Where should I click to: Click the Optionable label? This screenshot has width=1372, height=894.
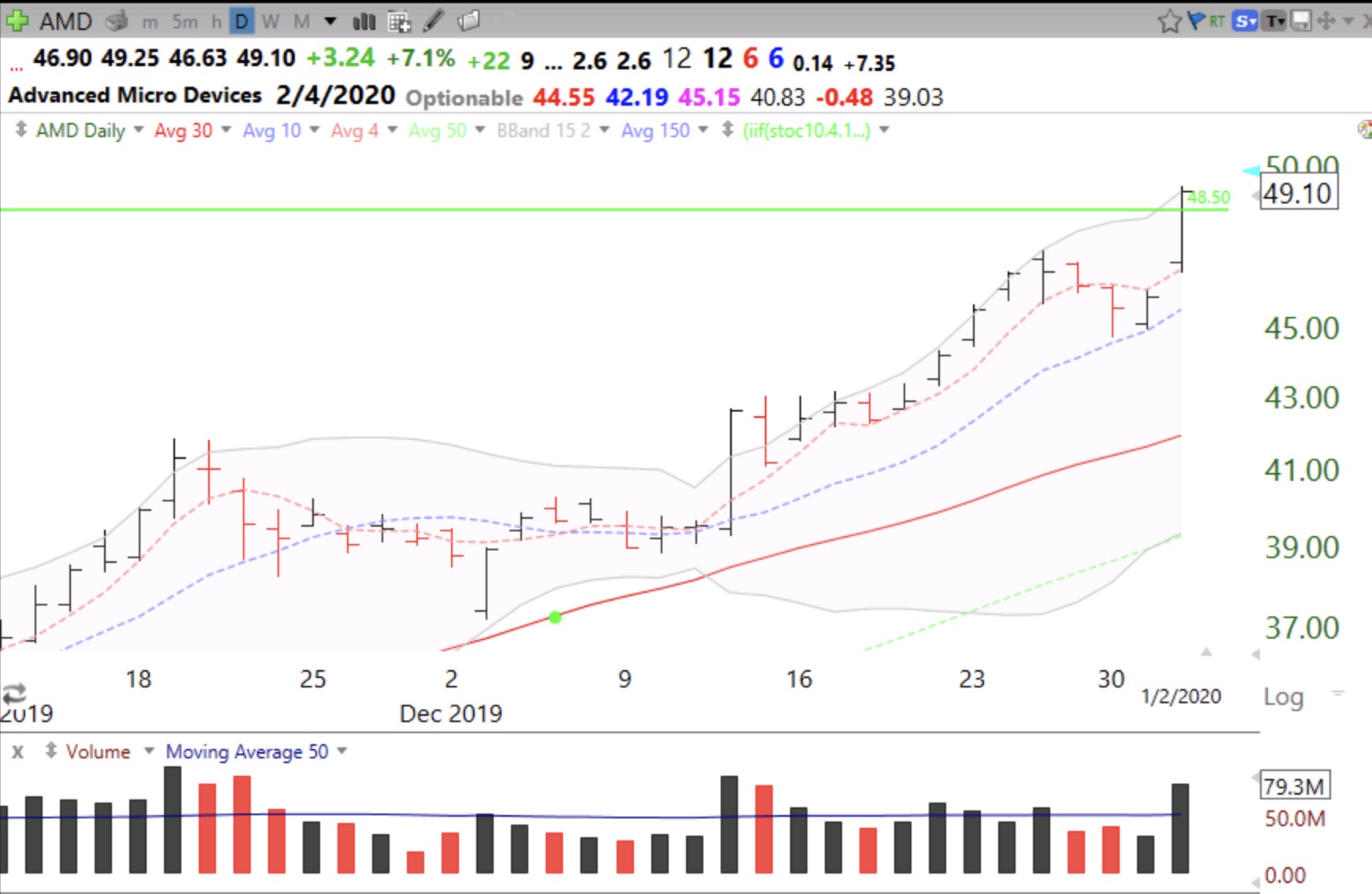(464, 98)
